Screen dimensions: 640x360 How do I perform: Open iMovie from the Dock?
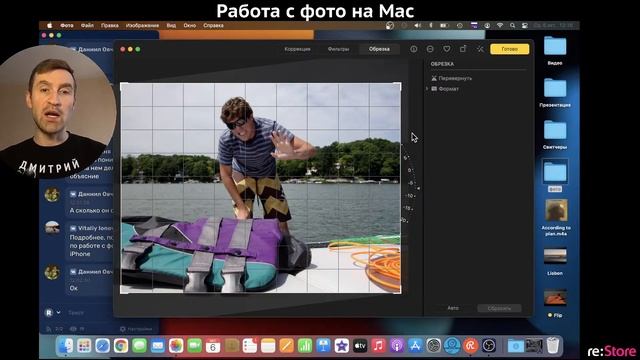click(x=342, y=346)
